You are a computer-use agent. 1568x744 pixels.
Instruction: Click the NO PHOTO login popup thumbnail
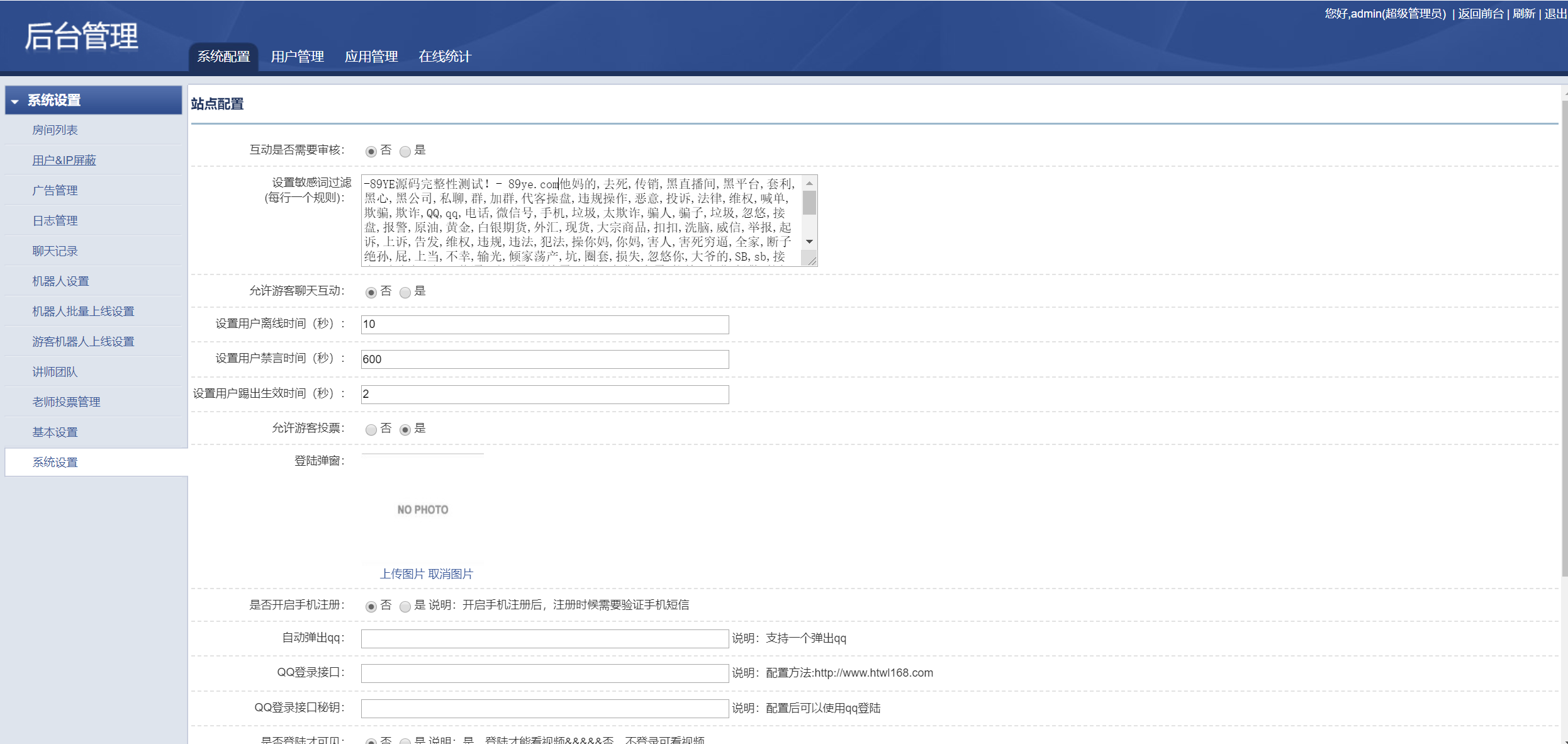point(423,509)
